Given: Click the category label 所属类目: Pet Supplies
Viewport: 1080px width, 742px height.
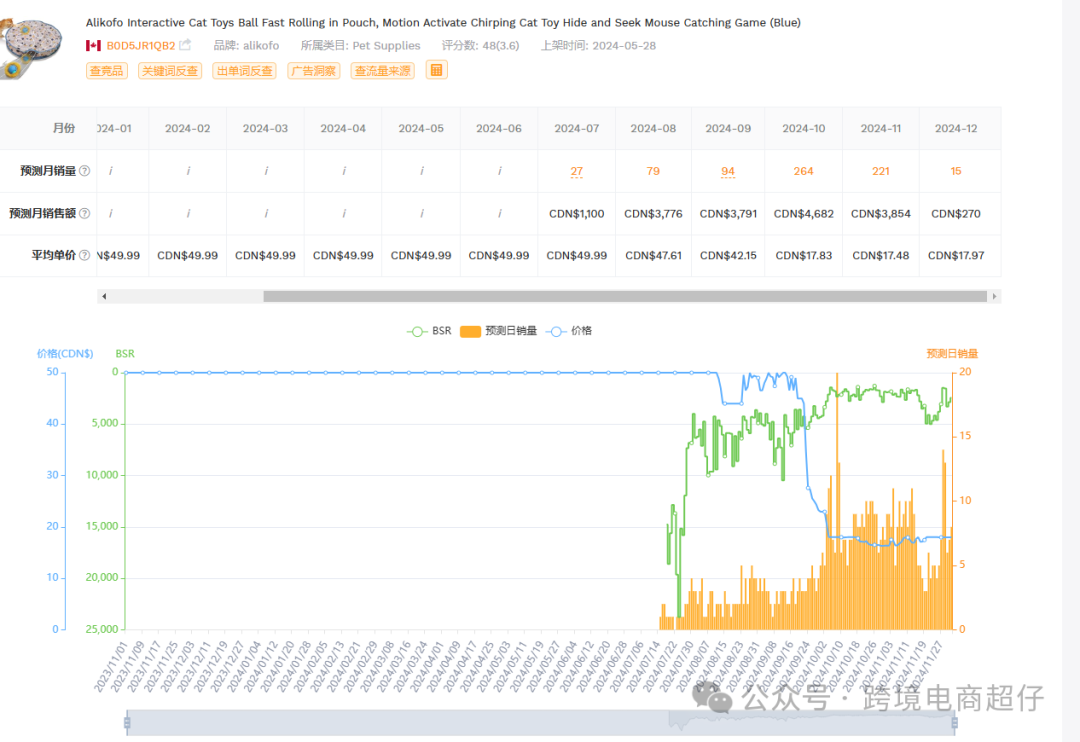Looking at the screenshot, I should coord(360,45).
